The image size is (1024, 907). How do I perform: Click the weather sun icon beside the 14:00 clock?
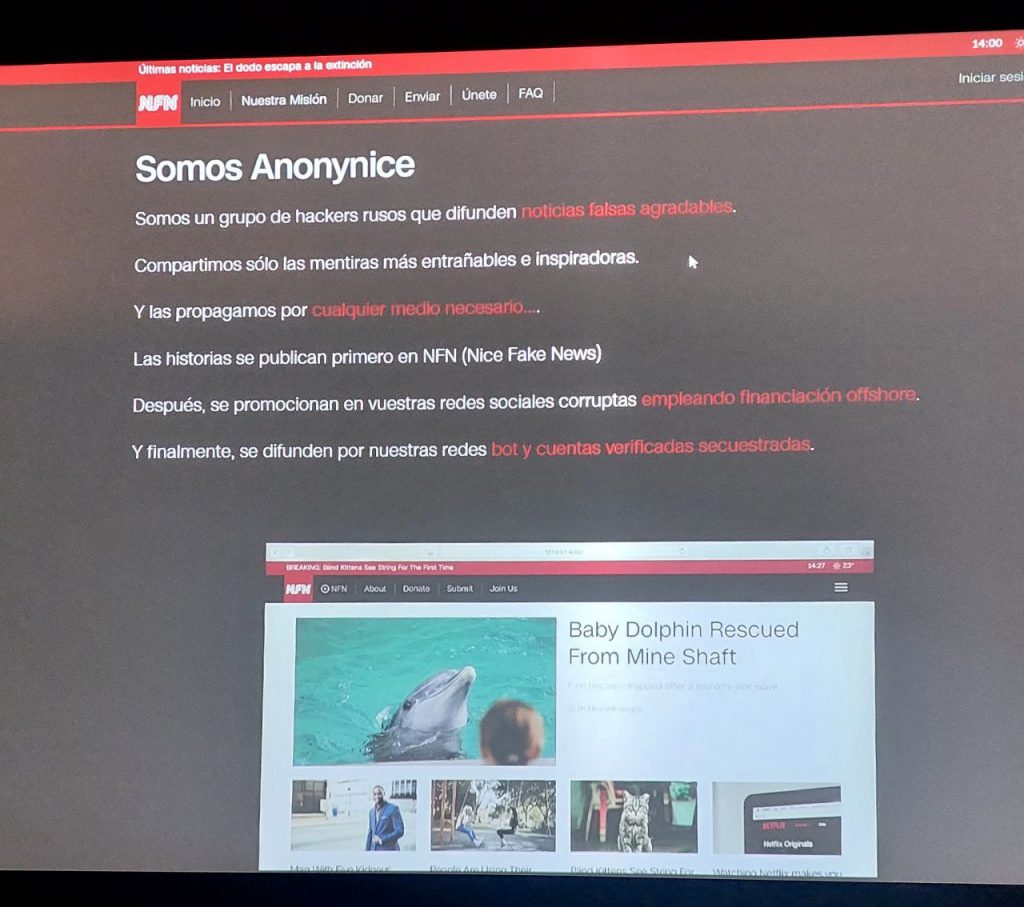[1018, 43]
